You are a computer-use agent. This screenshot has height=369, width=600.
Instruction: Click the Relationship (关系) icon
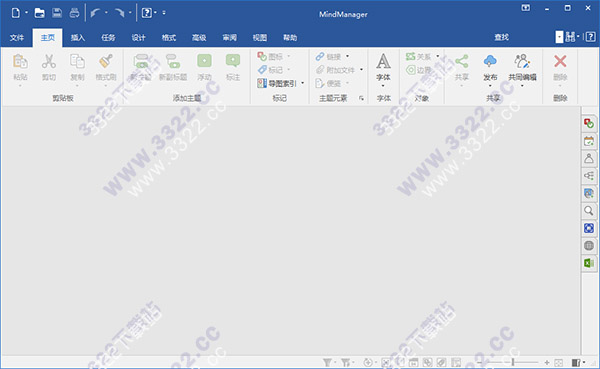click(x=411, y=57)
